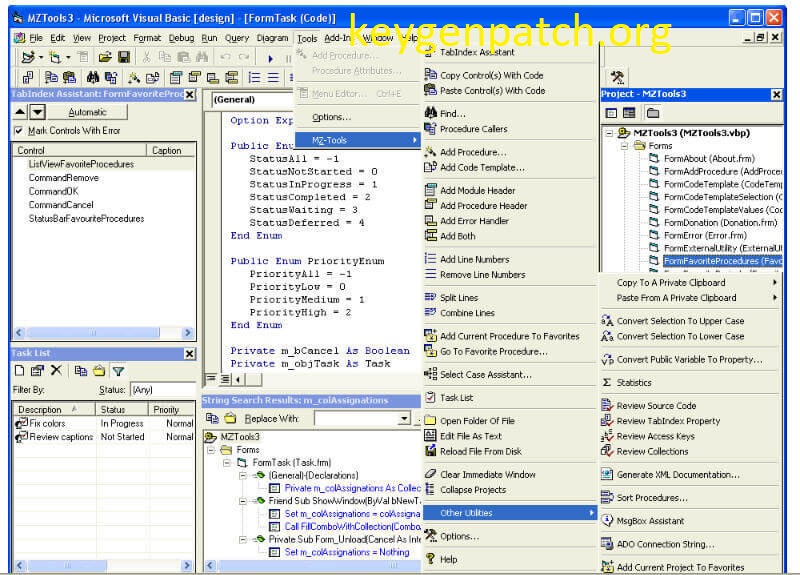Click the Combine Lines icon
800x575 pixels.
click(x=431, y=312)
